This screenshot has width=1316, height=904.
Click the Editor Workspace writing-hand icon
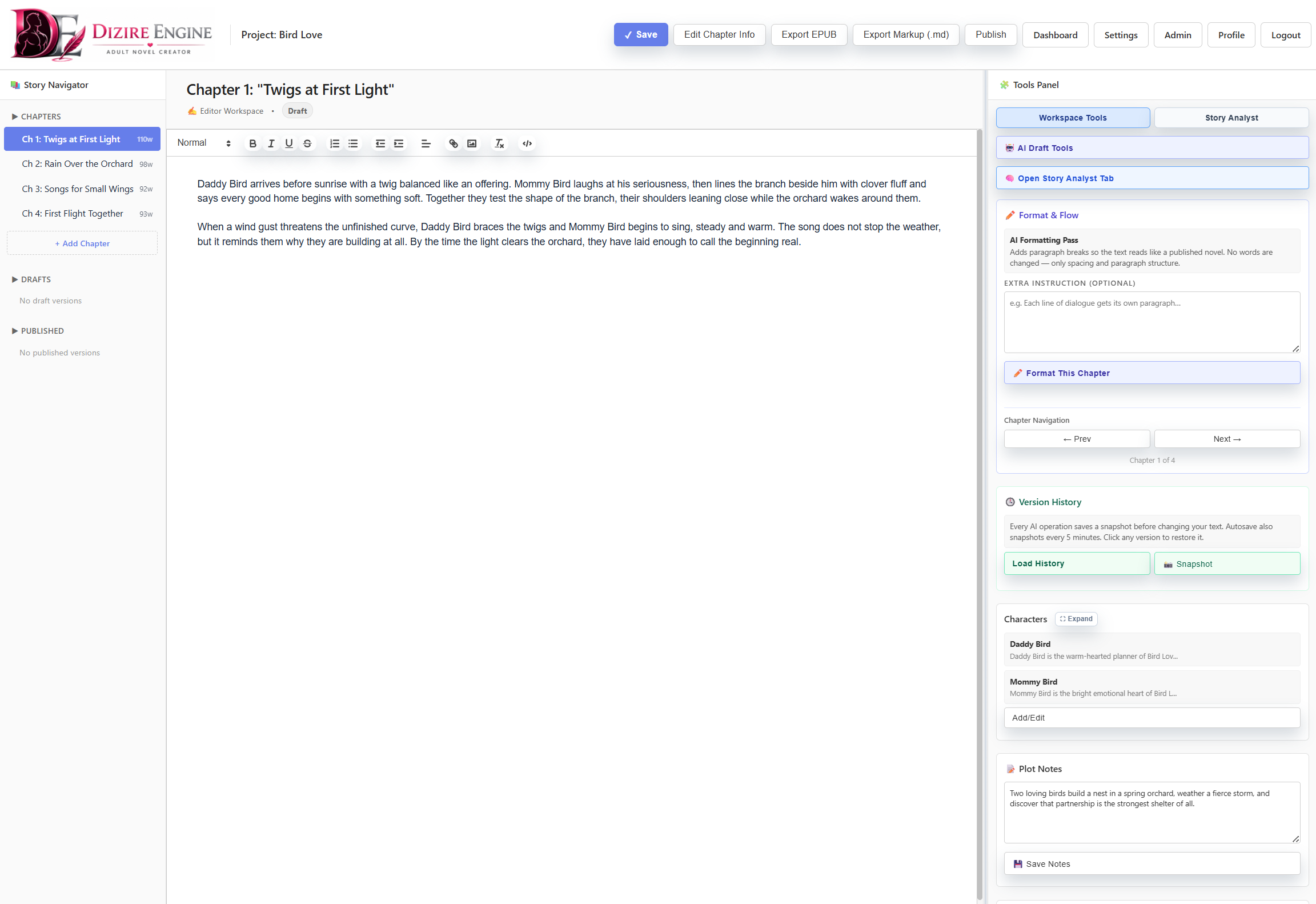(192, 111)
